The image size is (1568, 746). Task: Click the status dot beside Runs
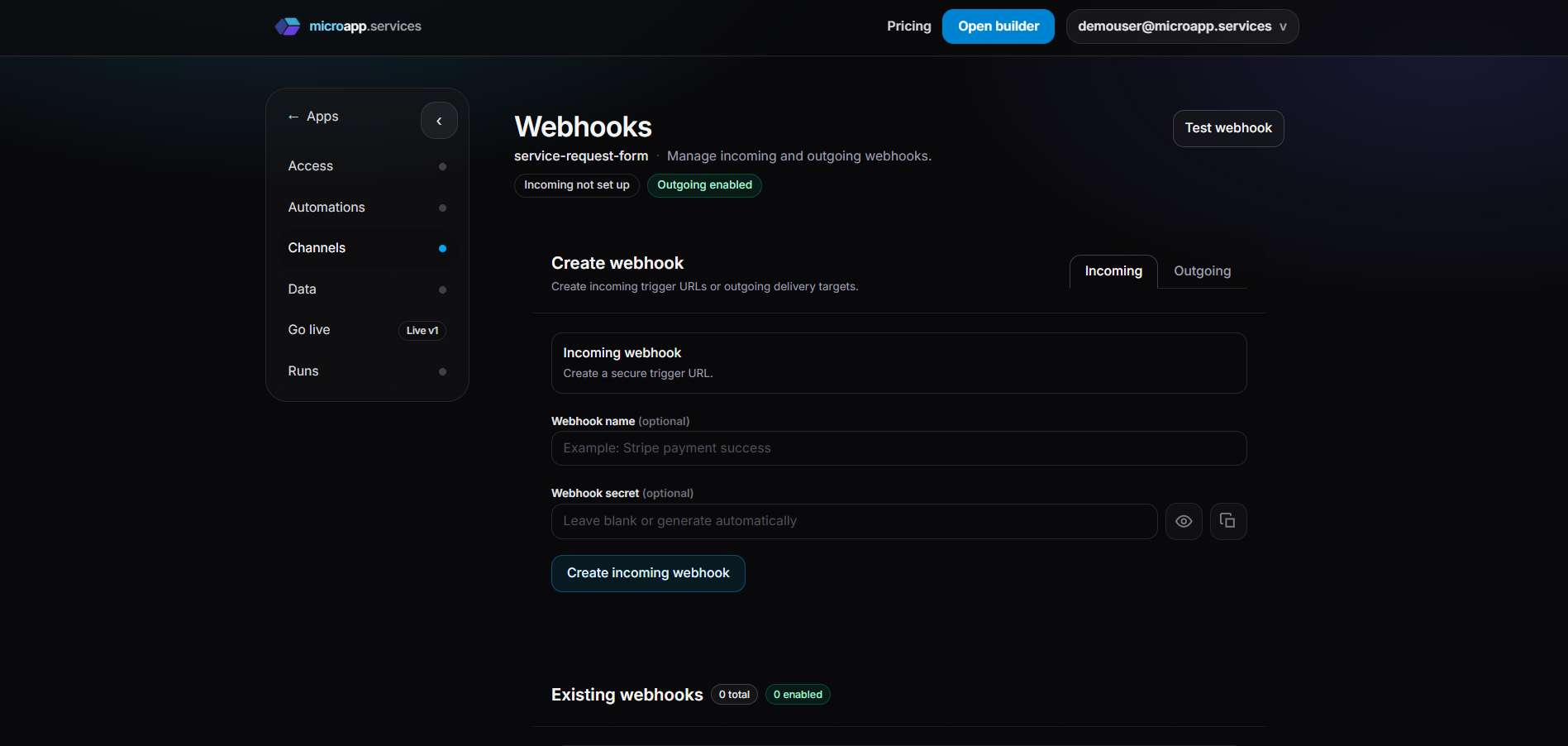(x=442, y=371)
